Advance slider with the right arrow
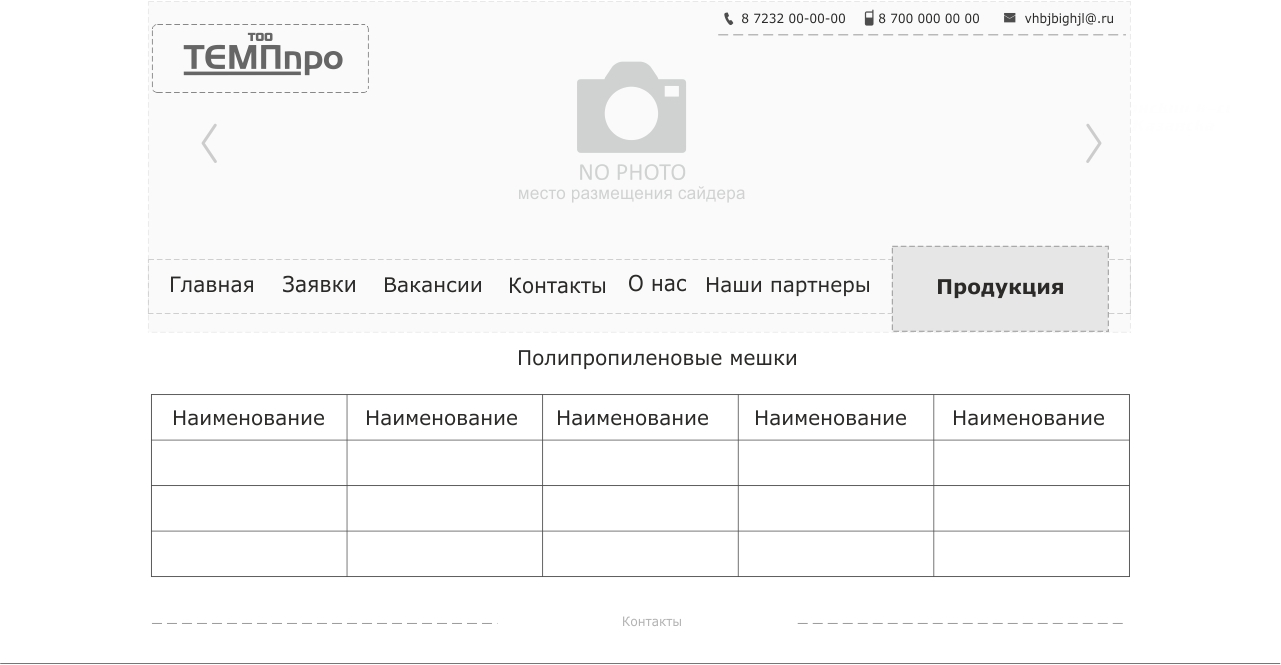The height and width of the screenshot is (665, 1281). coord(1093,143)
